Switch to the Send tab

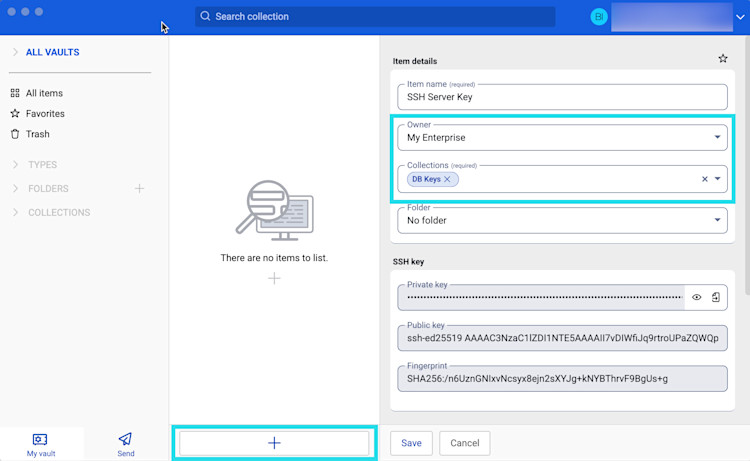[125, 443]
